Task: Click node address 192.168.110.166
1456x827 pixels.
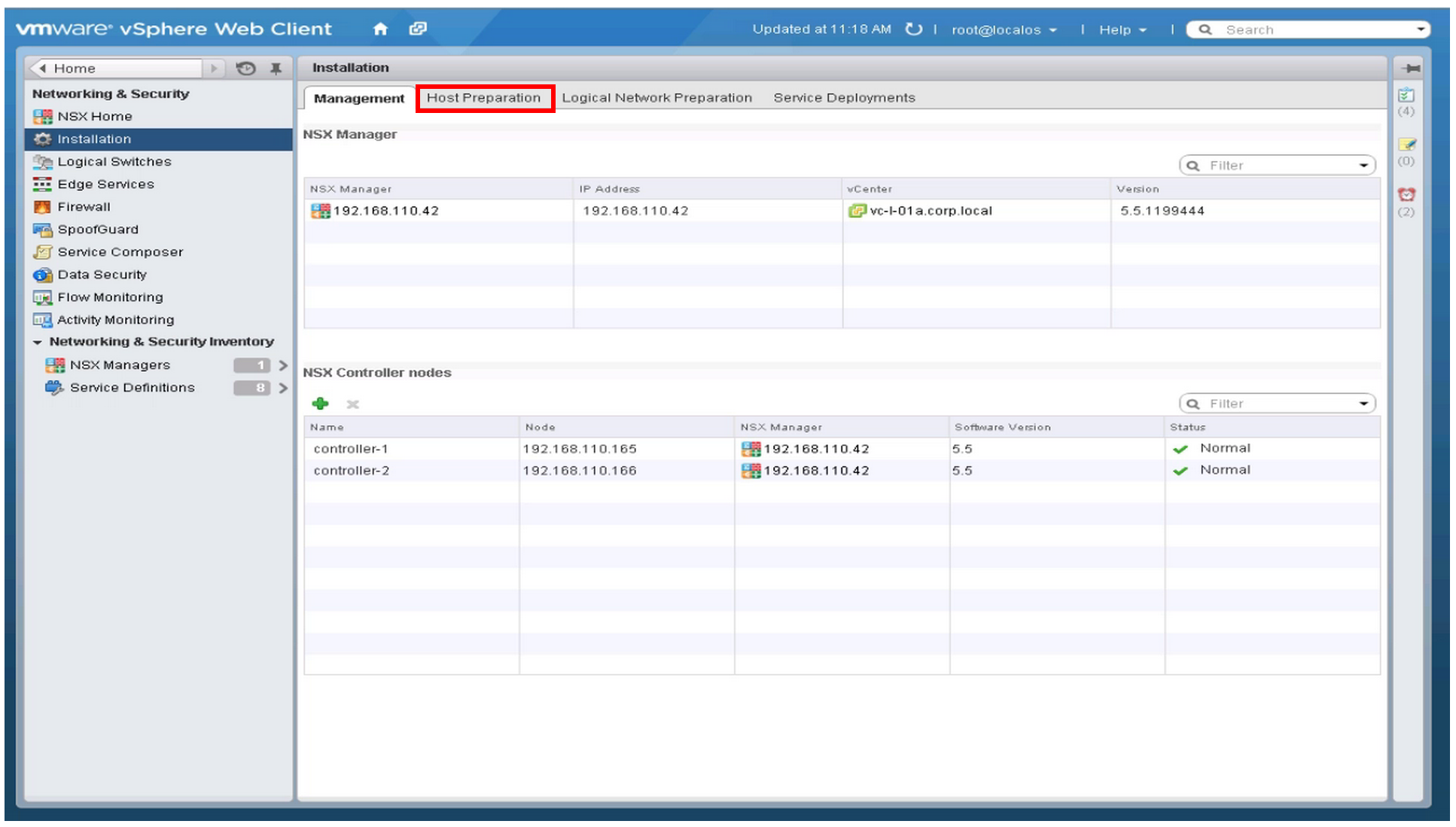Action: pyautogui.click(x=580, y=471)
